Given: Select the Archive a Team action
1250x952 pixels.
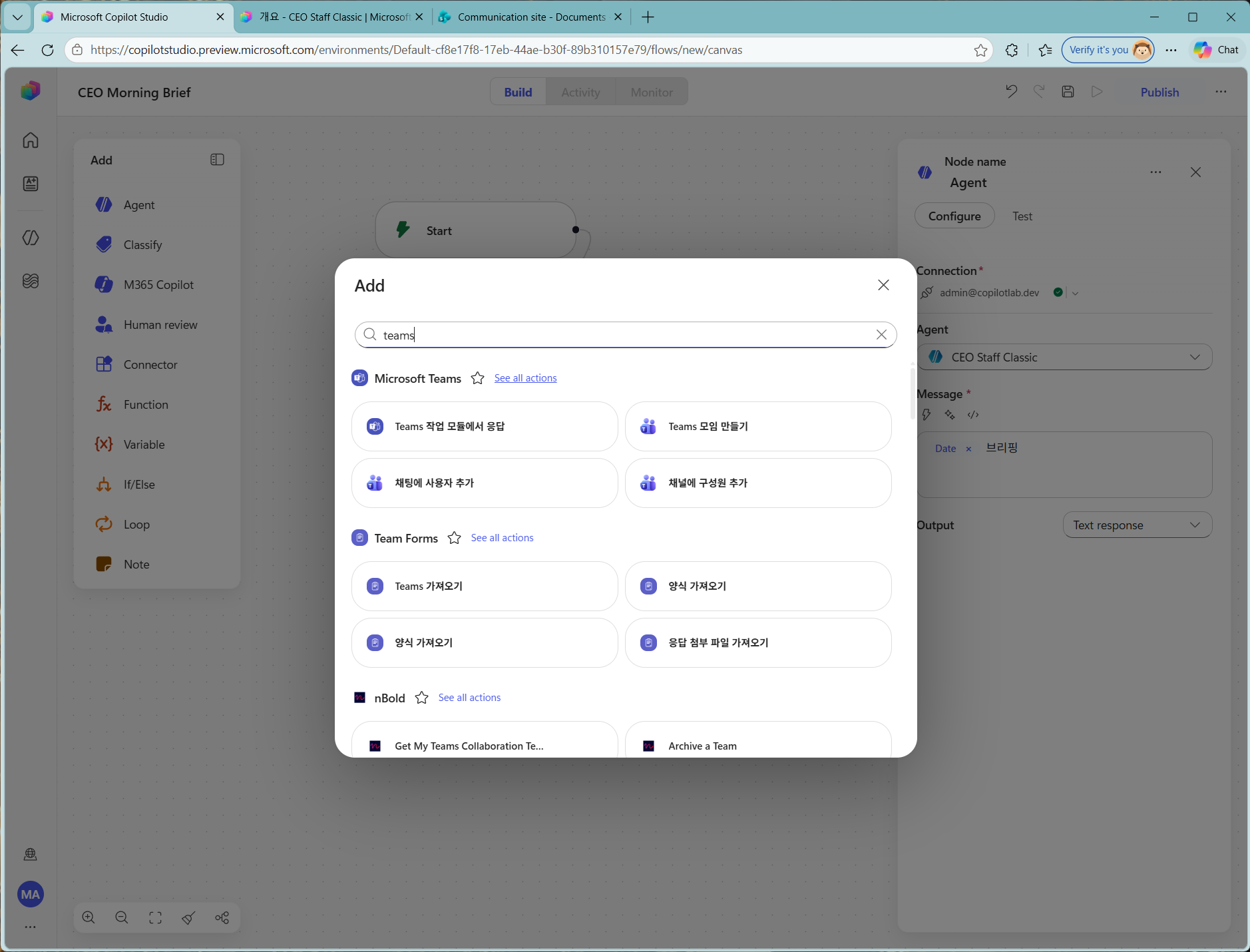Looking at the screenshot, I should tap(758, 739).
